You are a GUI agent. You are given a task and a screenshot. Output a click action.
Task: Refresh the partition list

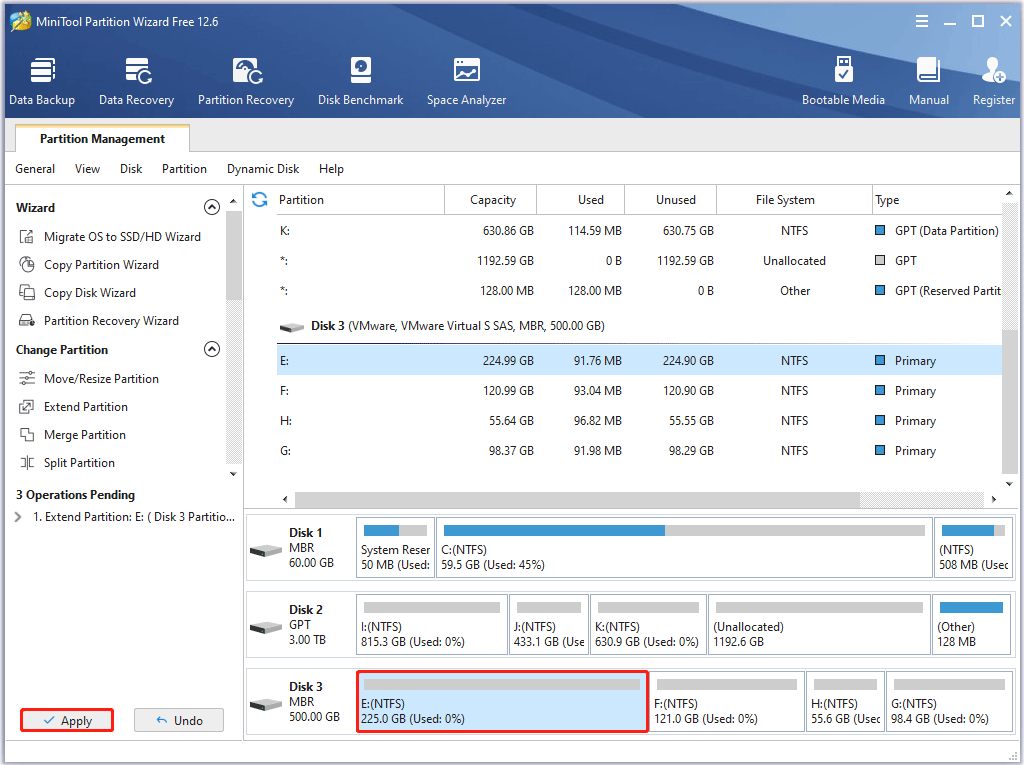click(x=260, y=199)
